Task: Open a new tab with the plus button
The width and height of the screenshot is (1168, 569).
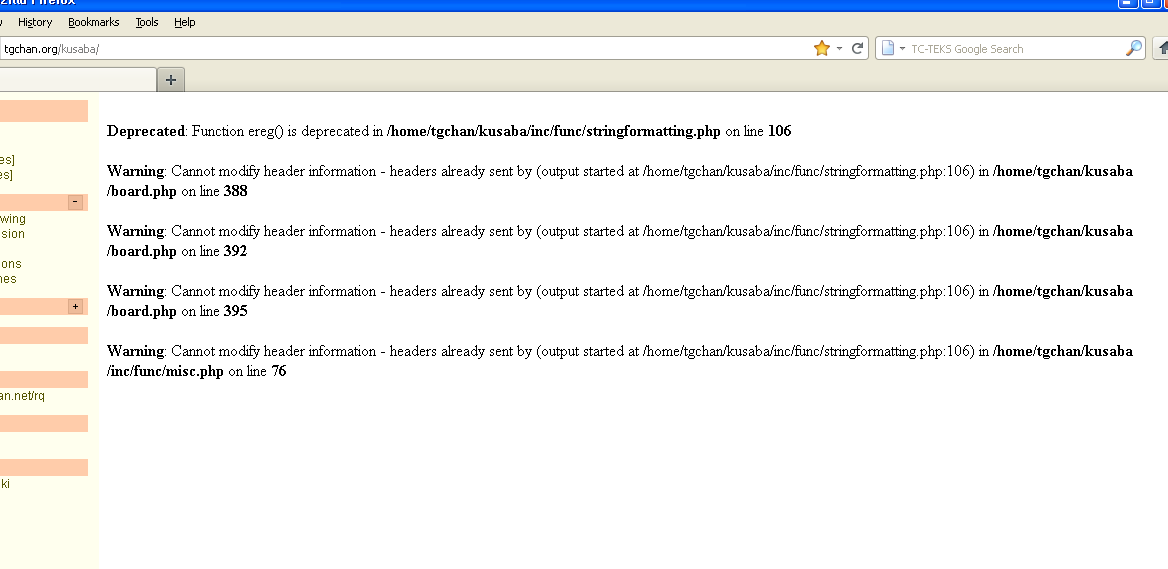Action: (x=171, y=80)
